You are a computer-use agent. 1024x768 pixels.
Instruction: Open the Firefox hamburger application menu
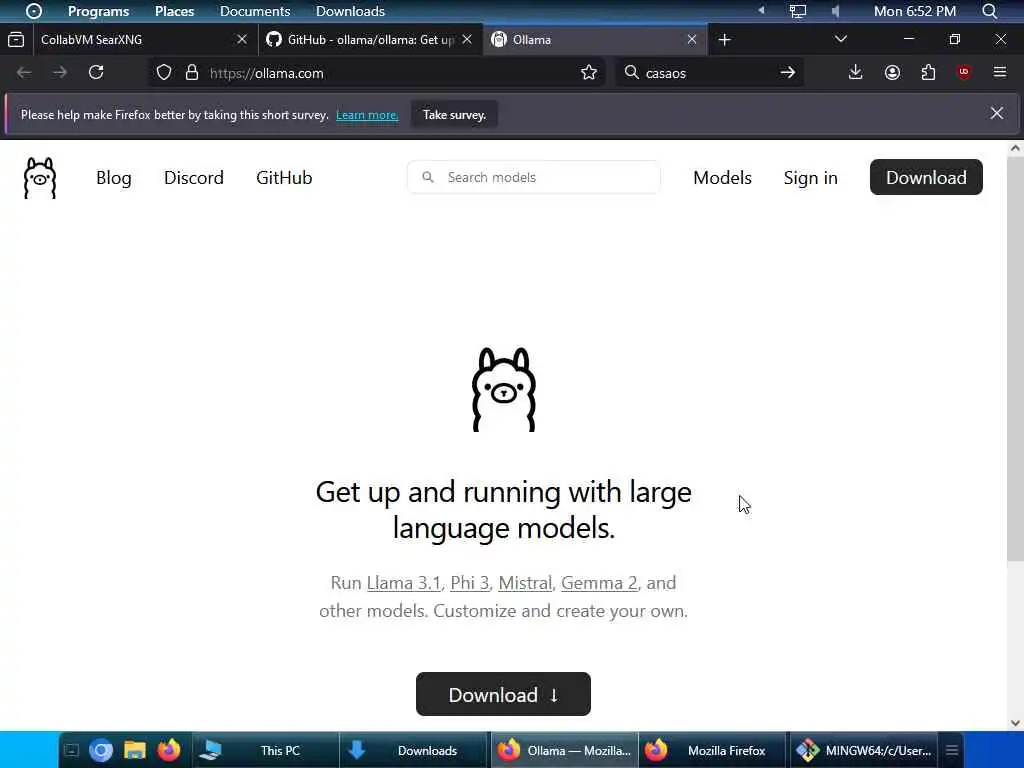pyautogui.click(x=1000, y=72)
